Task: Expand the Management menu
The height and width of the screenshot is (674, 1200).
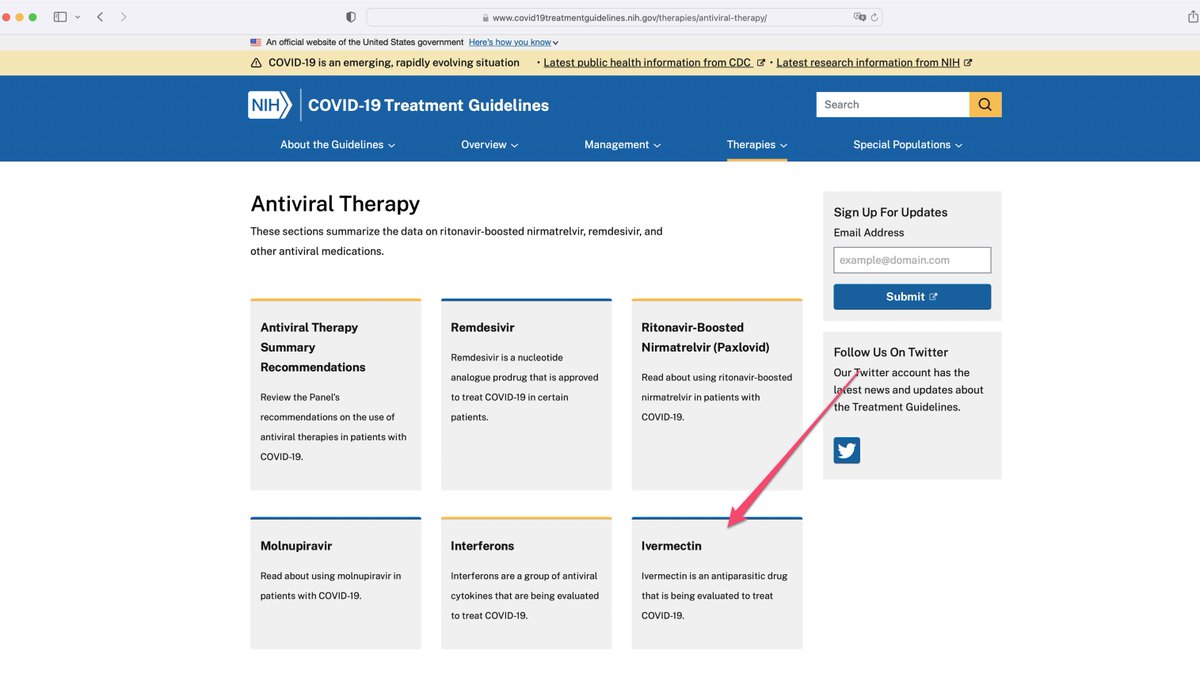Action: click(x=622, y=144)
